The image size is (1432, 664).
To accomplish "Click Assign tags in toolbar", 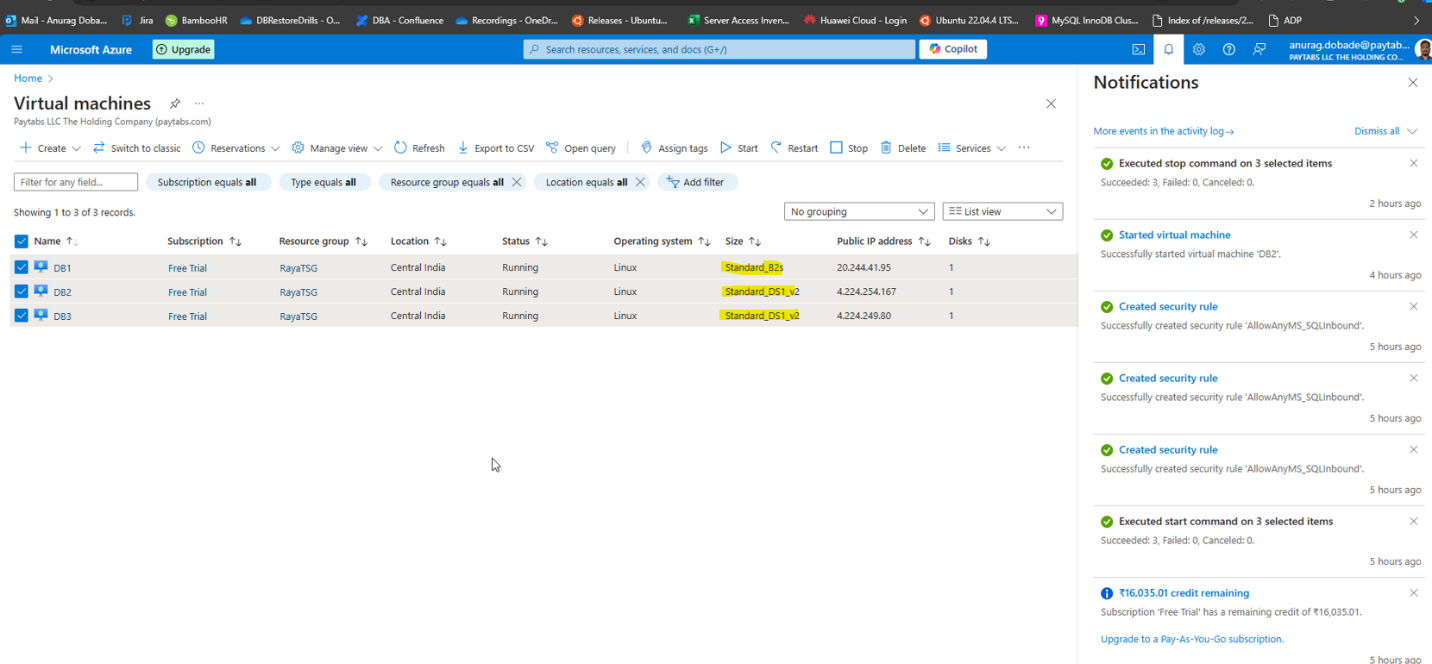I will click(x=674, y=148).
